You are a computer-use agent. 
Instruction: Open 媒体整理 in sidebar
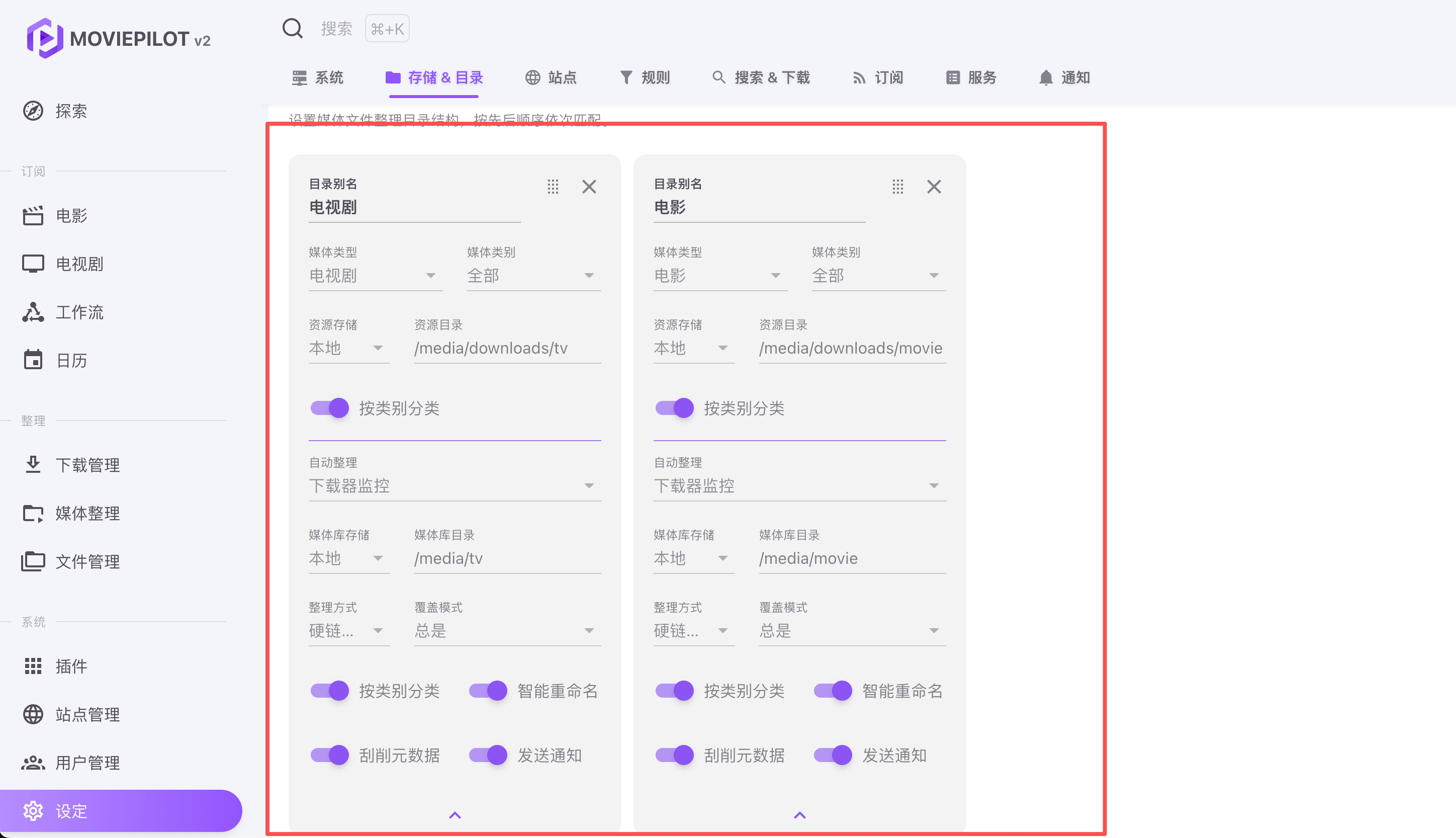coord(87,513)
